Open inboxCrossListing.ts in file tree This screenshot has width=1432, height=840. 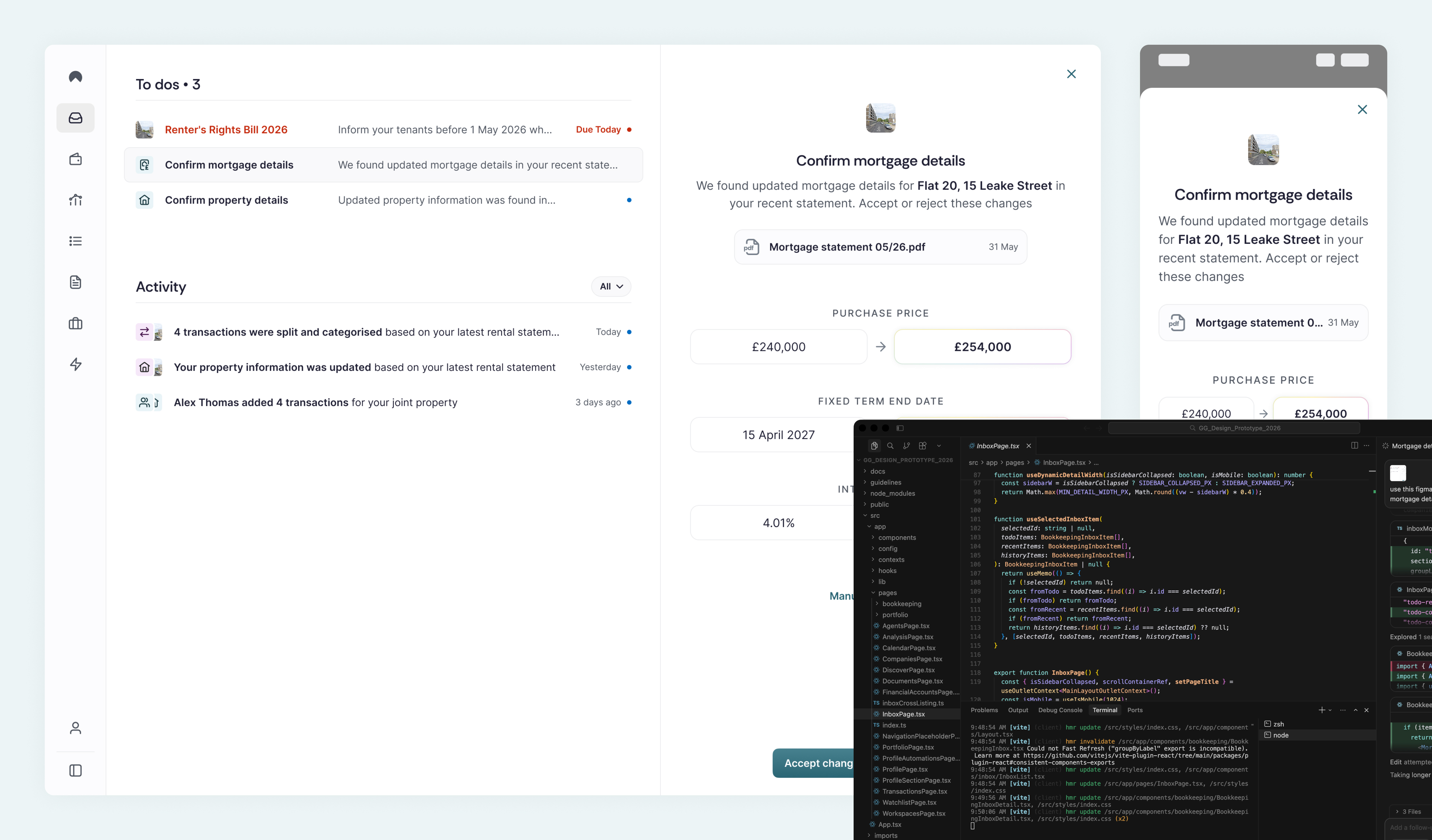point(906,703)
